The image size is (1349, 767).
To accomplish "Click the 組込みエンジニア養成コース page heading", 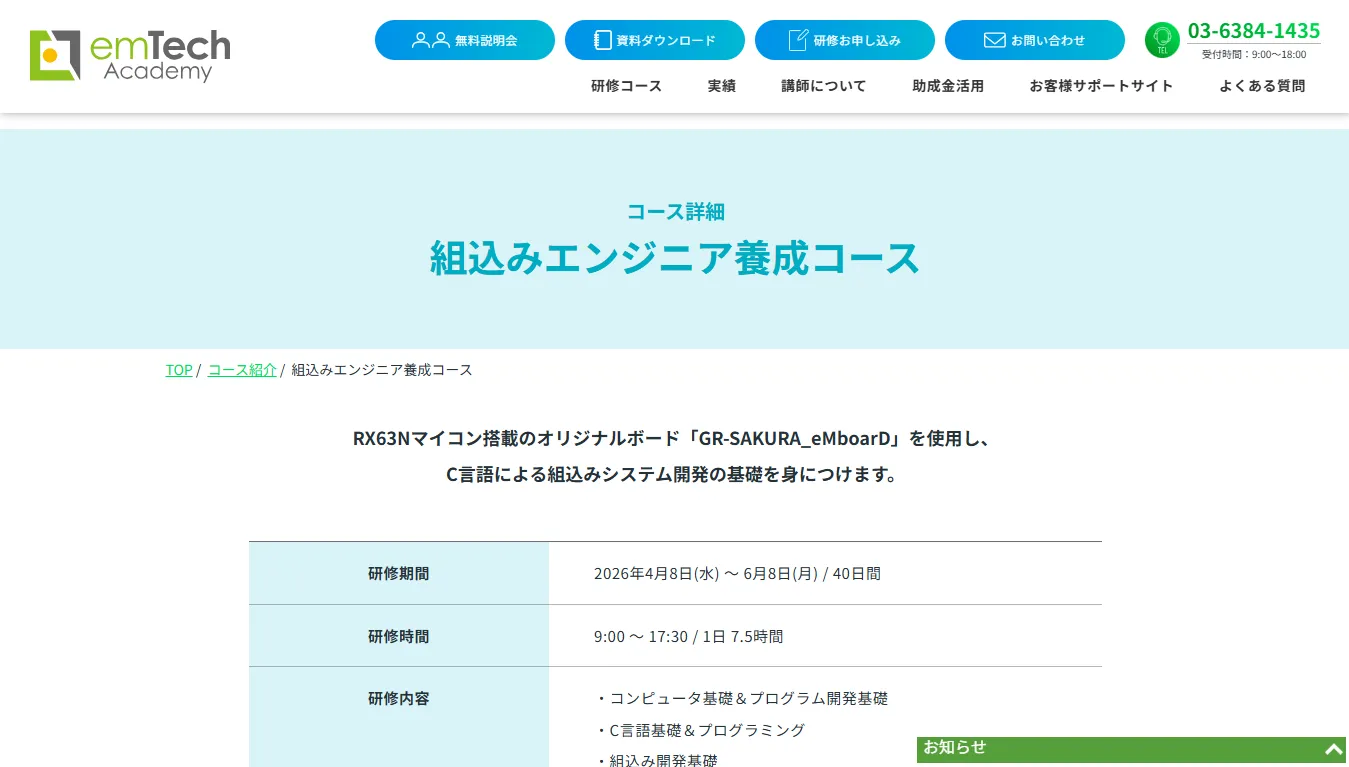I will pos(674,258).
